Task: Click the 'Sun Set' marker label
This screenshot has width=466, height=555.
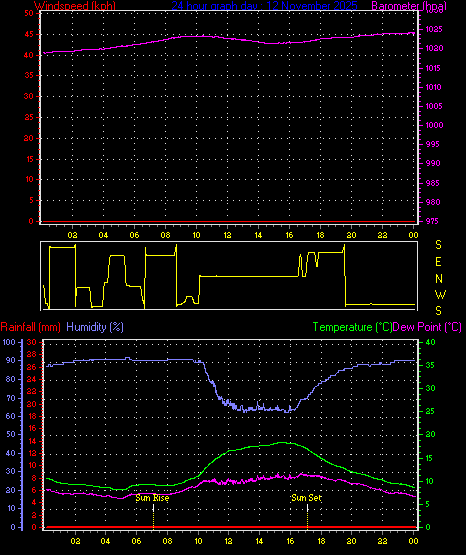Action: point(306,498)
